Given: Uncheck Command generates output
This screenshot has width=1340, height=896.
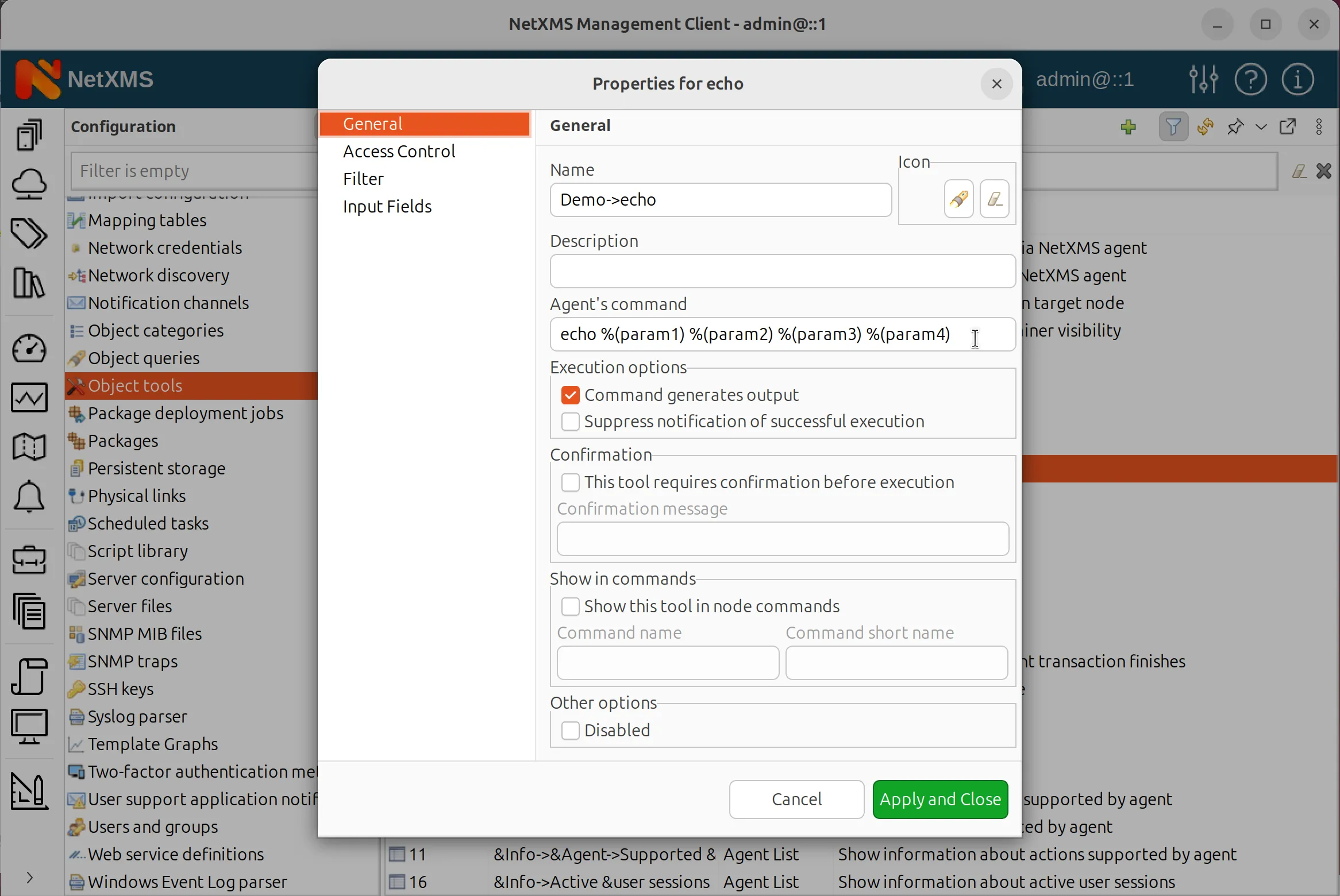Looking at the screenshot, I should coord(570,395).
